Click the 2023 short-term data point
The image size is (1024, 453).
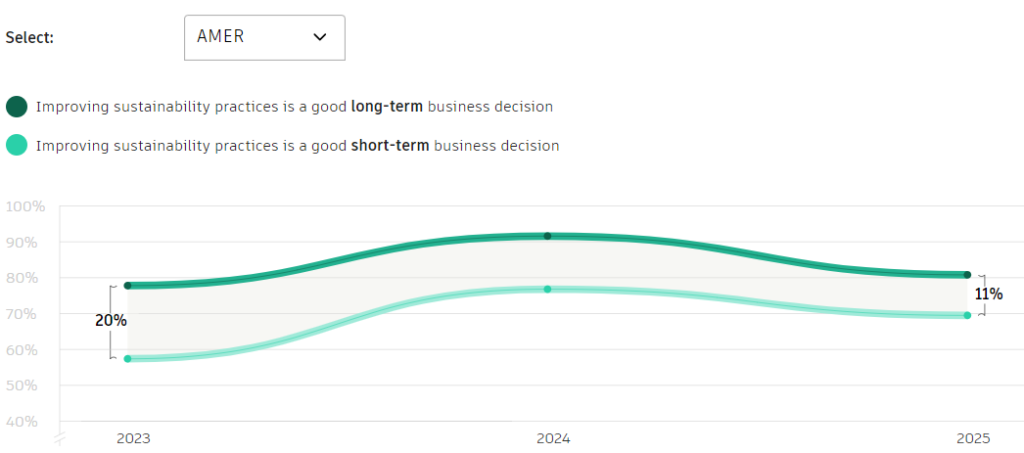pos(128,358)
